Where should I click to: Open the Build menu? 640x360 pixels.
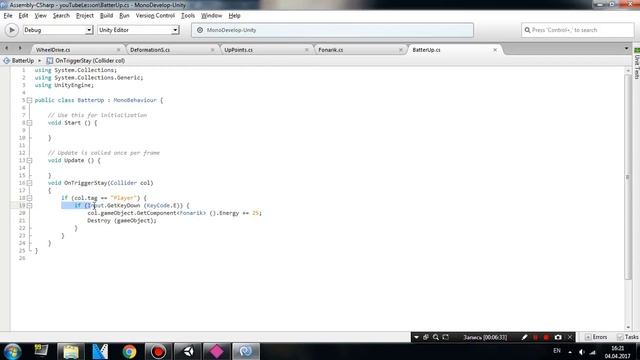point(107,16)
